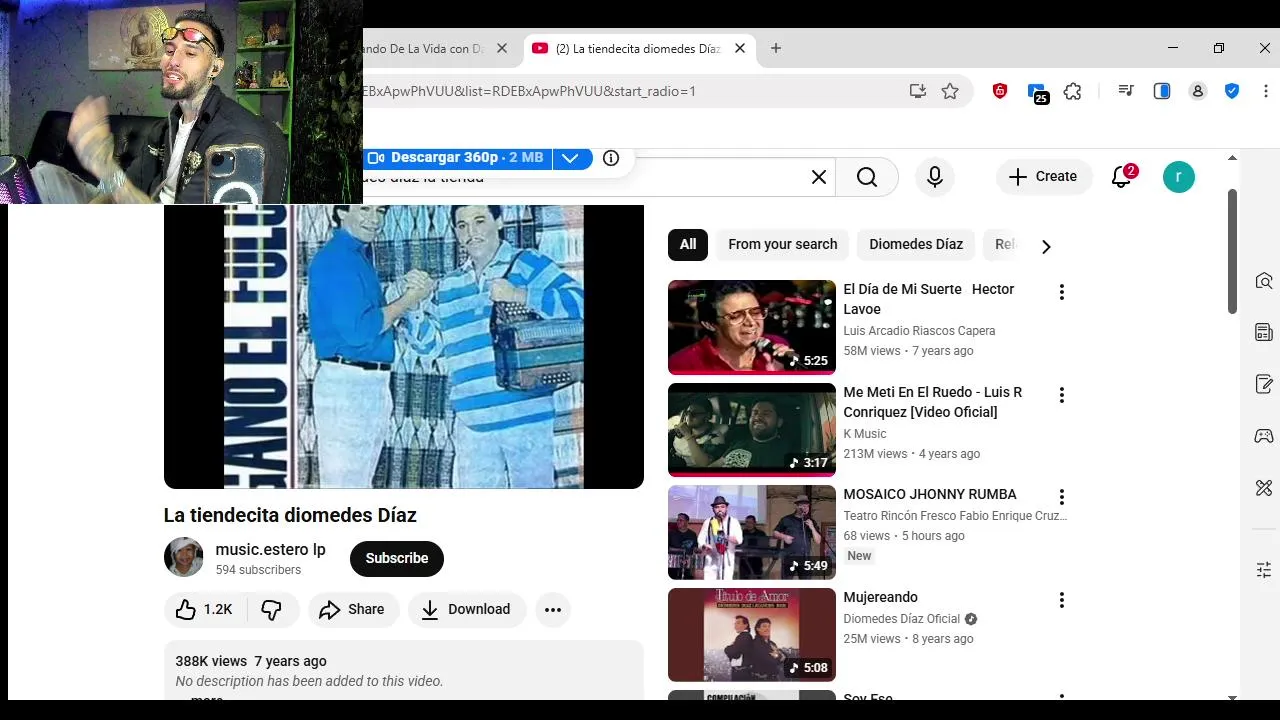Open El Día de Mi Suerte thumbnail
Screen dimensions: 1280x720
tap(752, 327)
